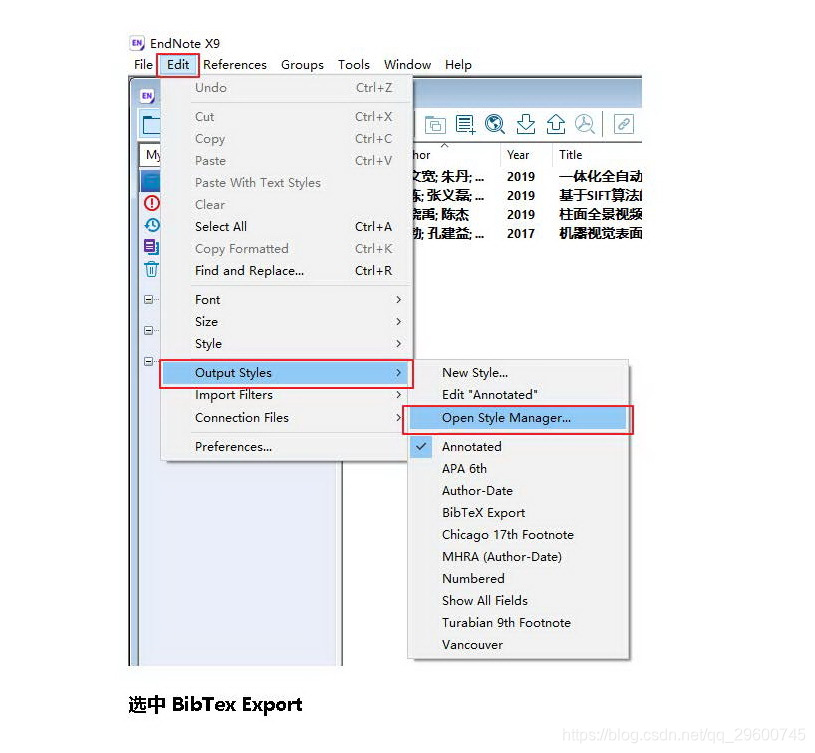Screen dimensions: 815x753
Task: Select APA 6th output style
Action: coord(518,469)
